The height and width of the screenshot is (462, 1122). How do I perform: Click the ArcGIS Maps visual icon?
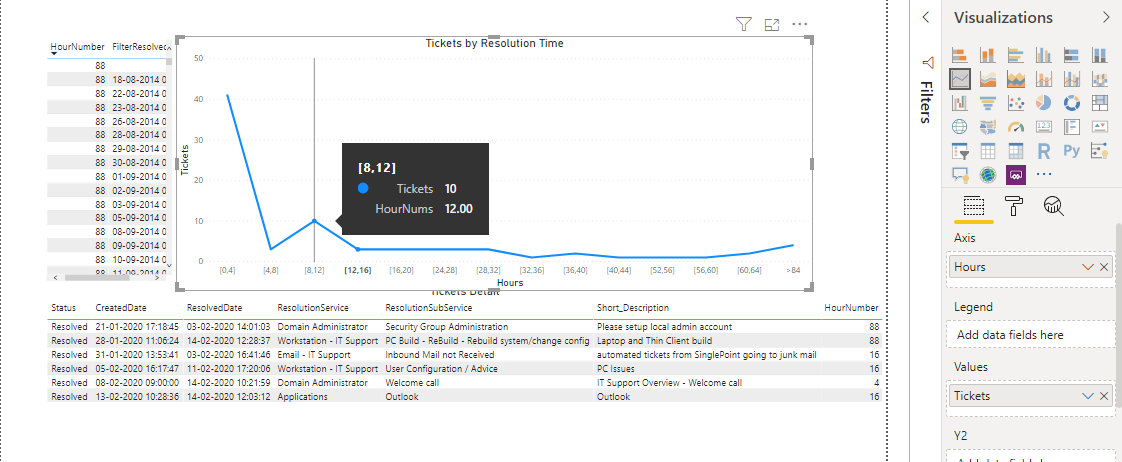[987, 174]
